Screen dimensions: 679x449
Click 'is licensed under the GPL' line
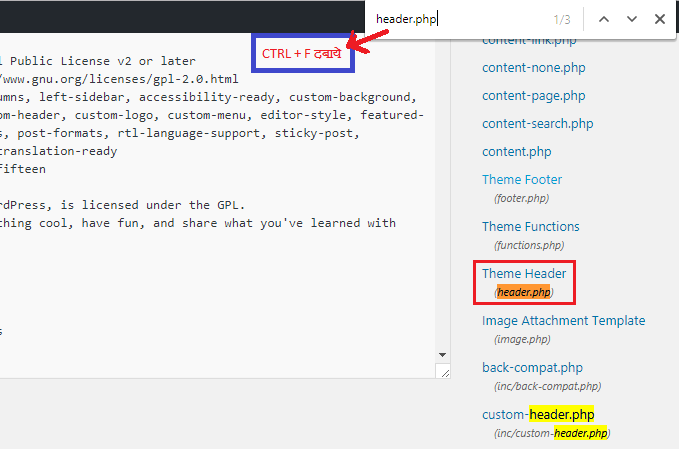[153, 205]
